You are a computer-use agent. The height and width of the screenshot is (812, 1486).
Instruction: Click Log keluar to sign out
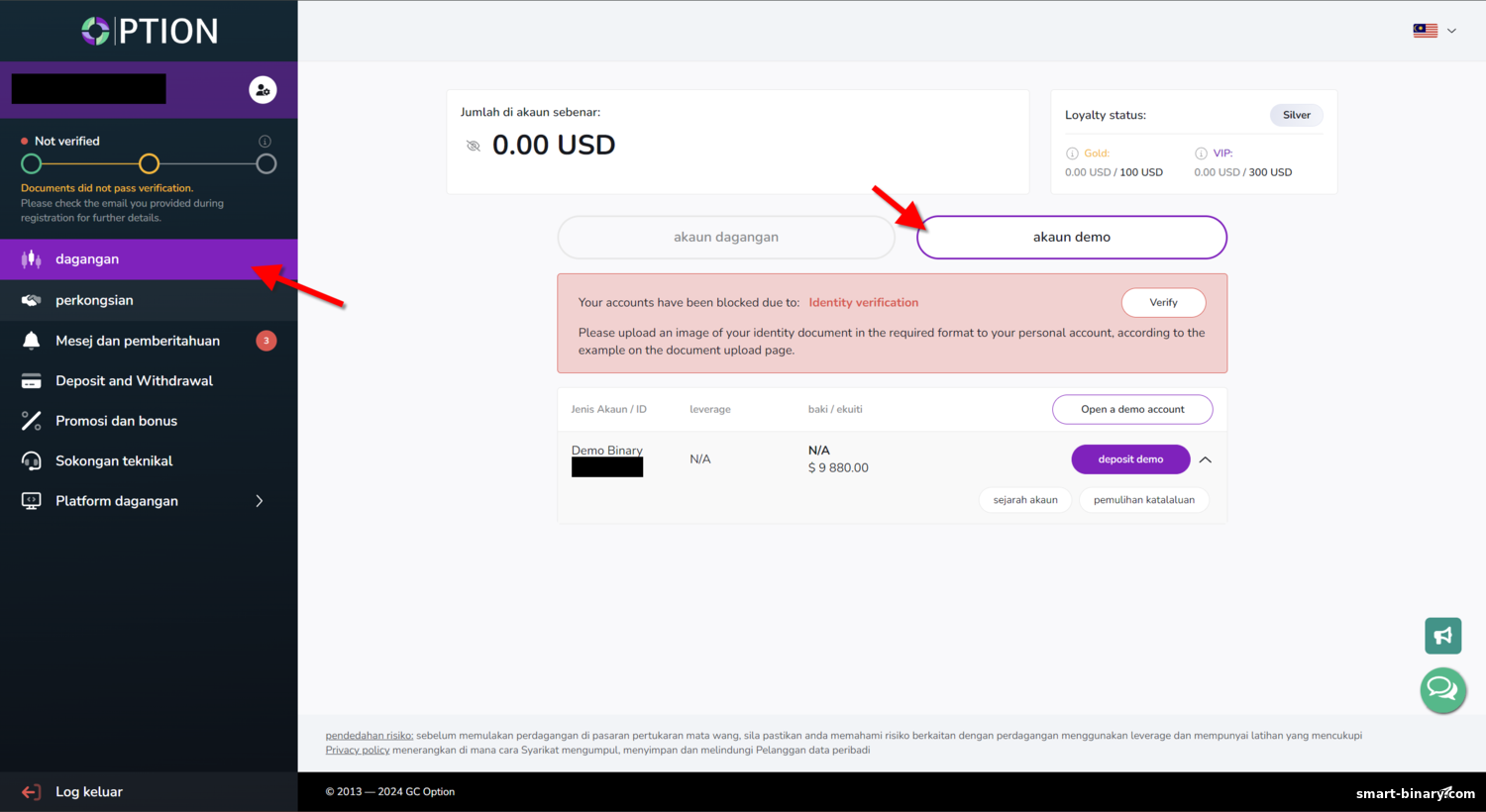(x=89, y=792)
